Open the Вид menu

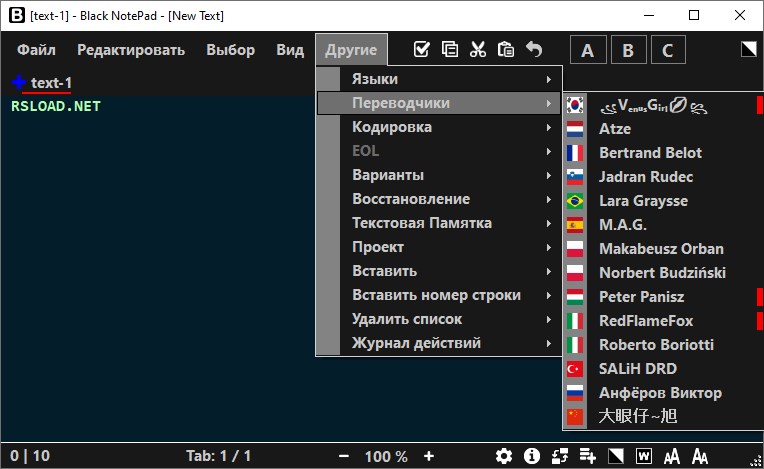pos(290,50)
